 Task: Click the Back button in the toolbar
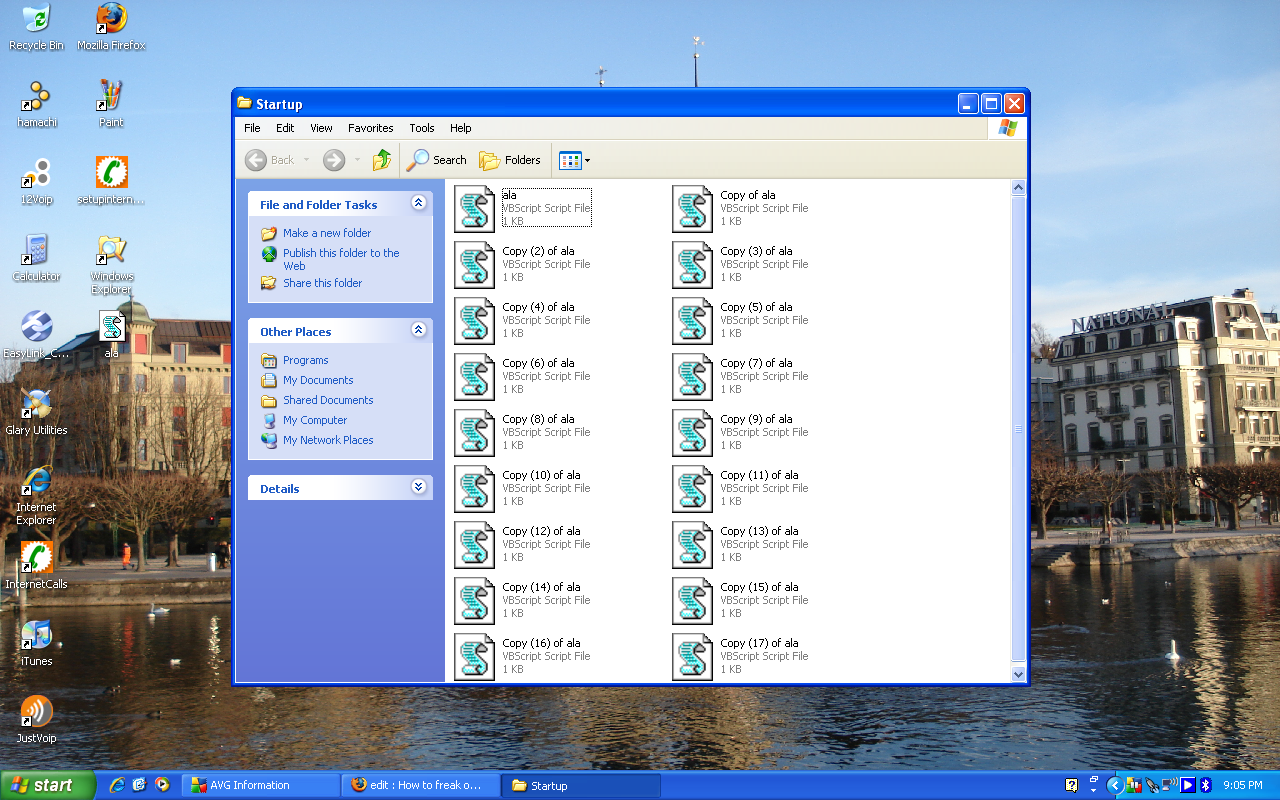coord(272,160)
